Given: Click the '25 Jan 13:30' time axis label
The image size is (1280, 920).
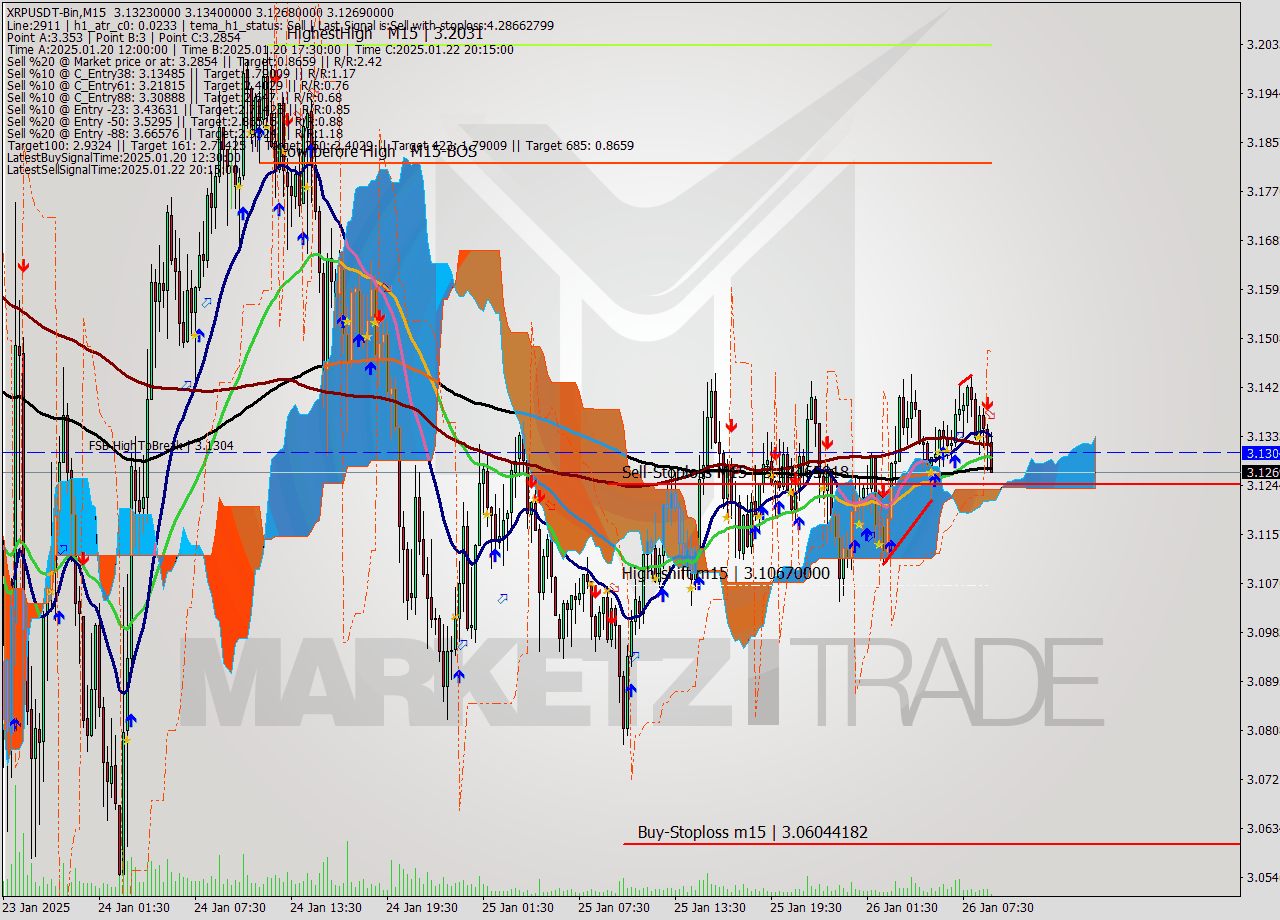Looking at the screenshot, I should (x=709, y=908).
